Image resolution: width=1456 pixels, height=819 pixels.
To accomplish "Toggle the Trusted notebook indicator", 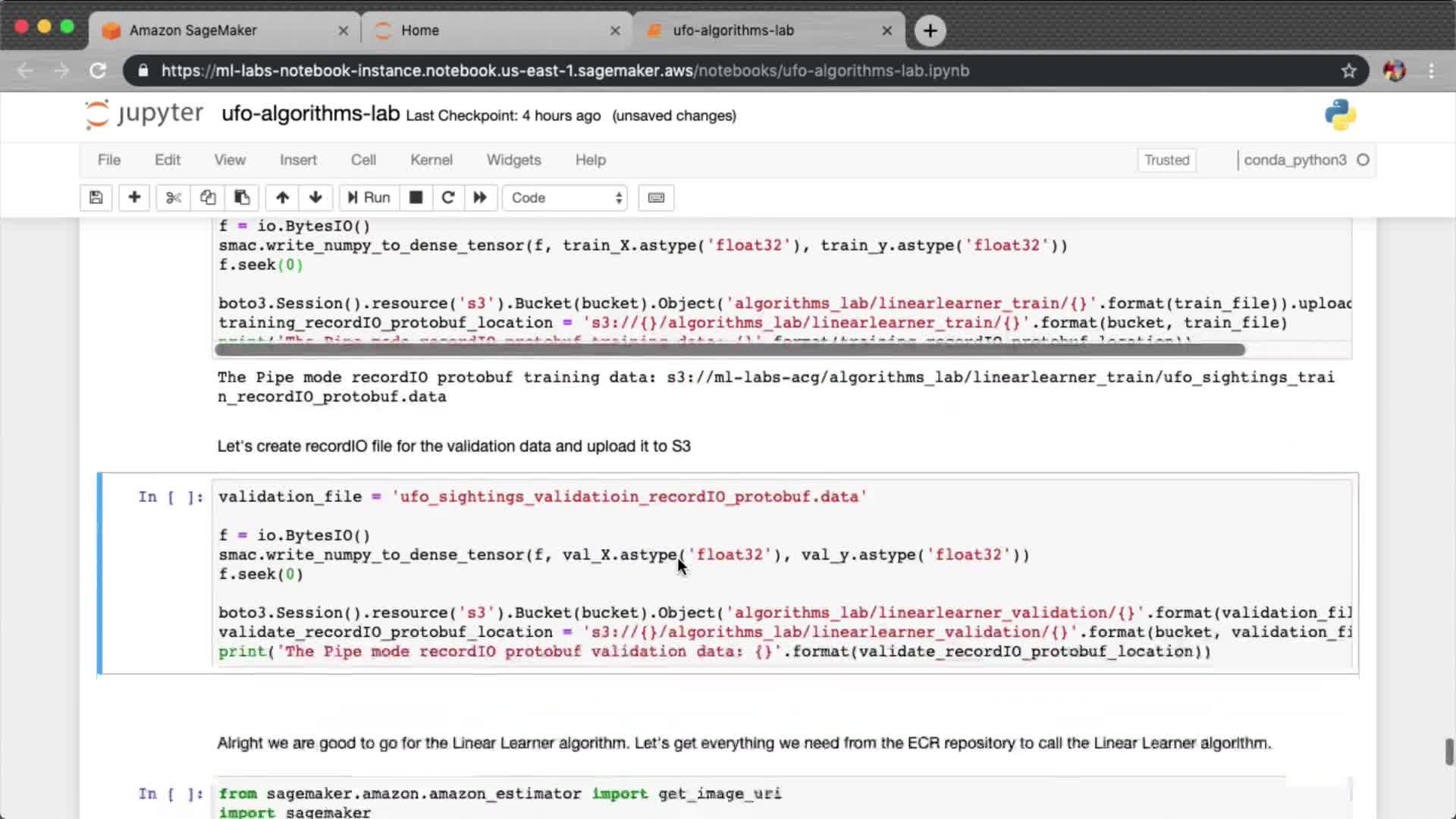I will [x=1166, y=160].
